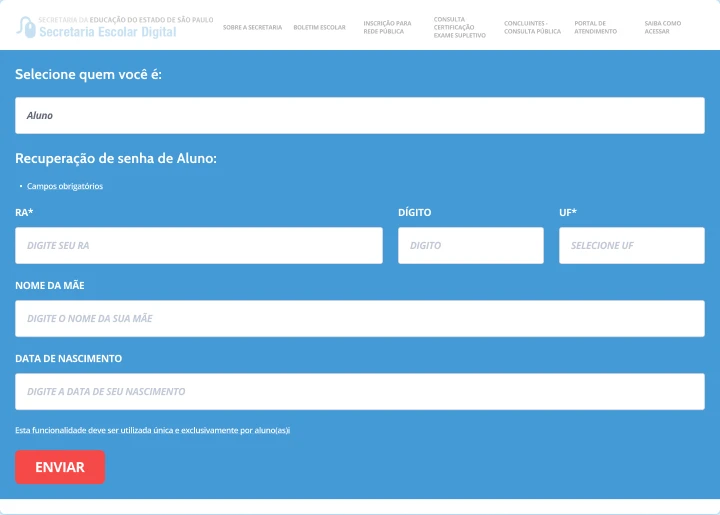This screenshot has height=515, width=720.
Task: Click the RA* field label
Action: 24,213
